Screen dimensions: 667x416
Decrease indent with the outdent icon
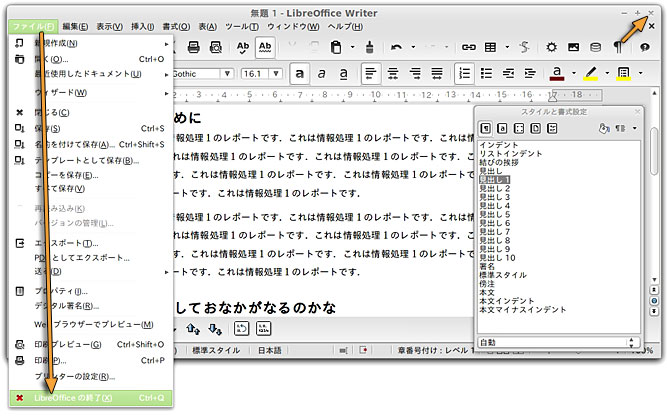508,74
